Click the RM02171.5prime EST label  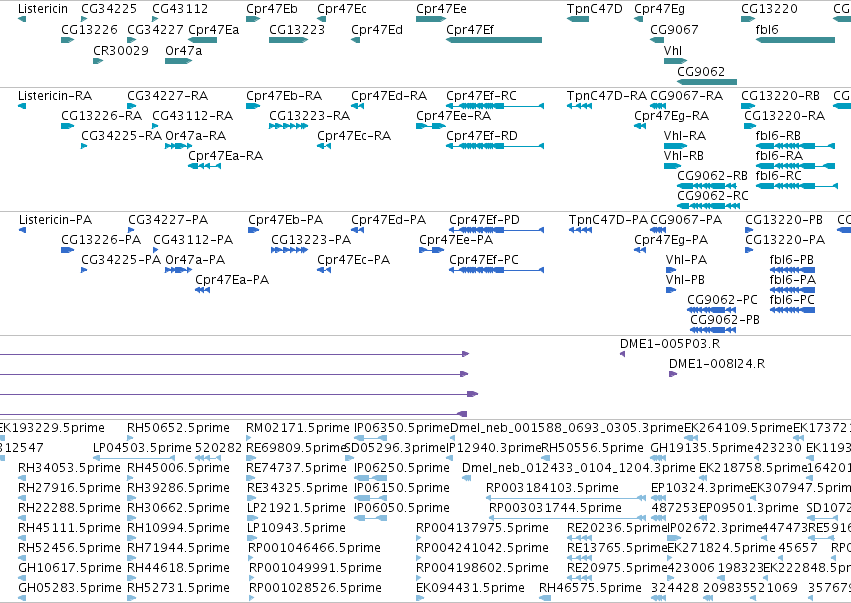click(297, 428)
